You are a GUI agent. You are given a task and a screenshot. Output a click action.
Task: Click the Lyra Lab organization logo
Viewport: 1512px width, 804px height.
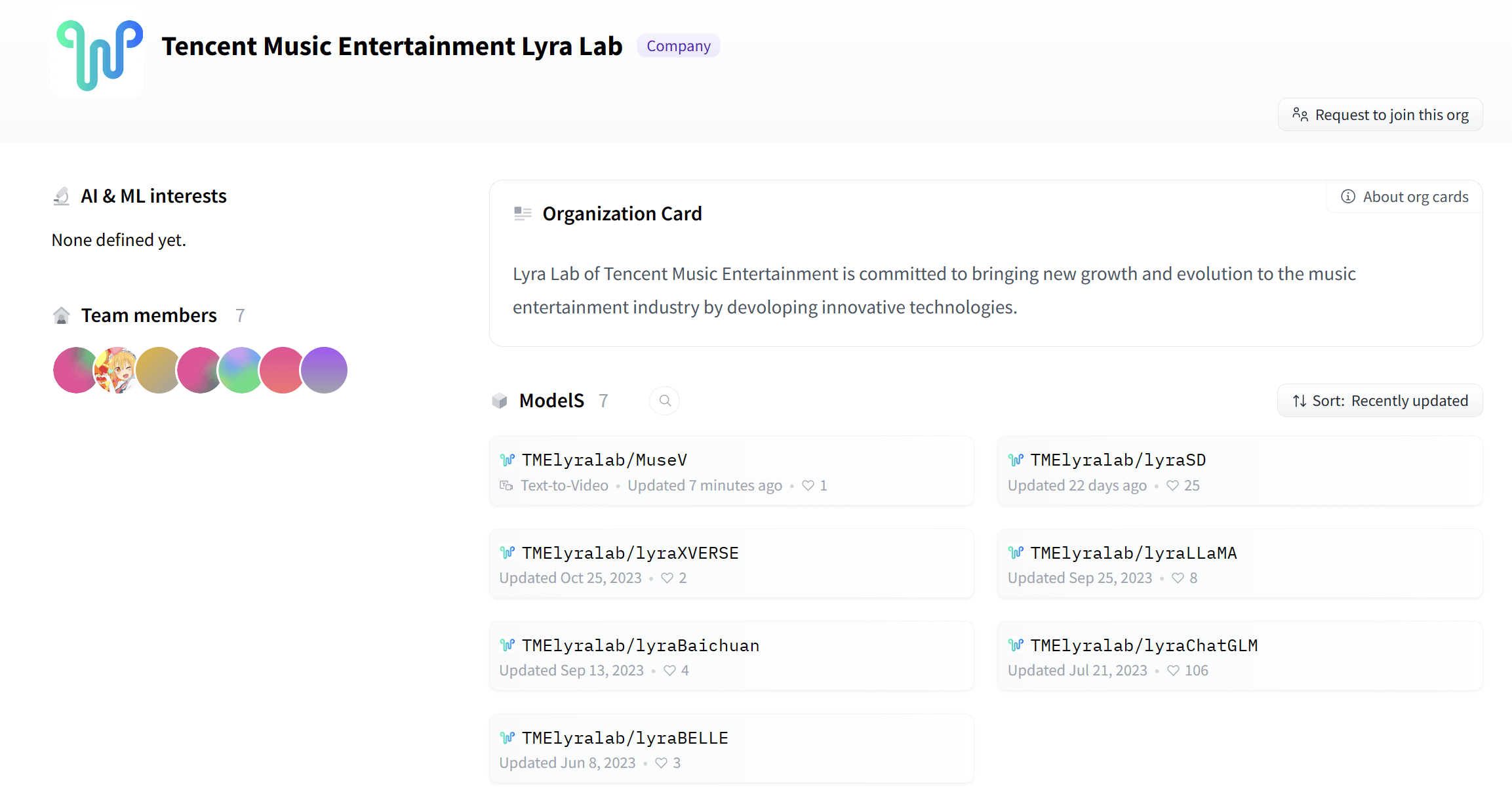point(97,52)
